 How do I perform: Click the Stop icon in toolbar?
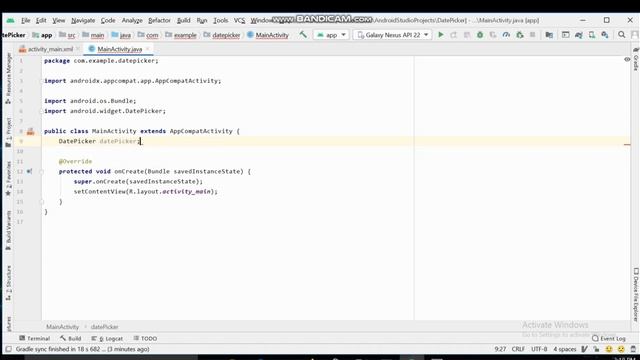point(533,35)
